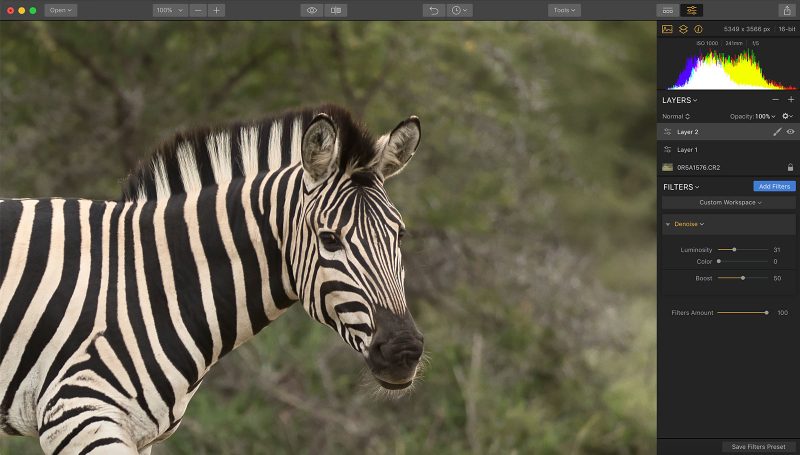Toggle the quick preview eye icon

pos(312,10)
